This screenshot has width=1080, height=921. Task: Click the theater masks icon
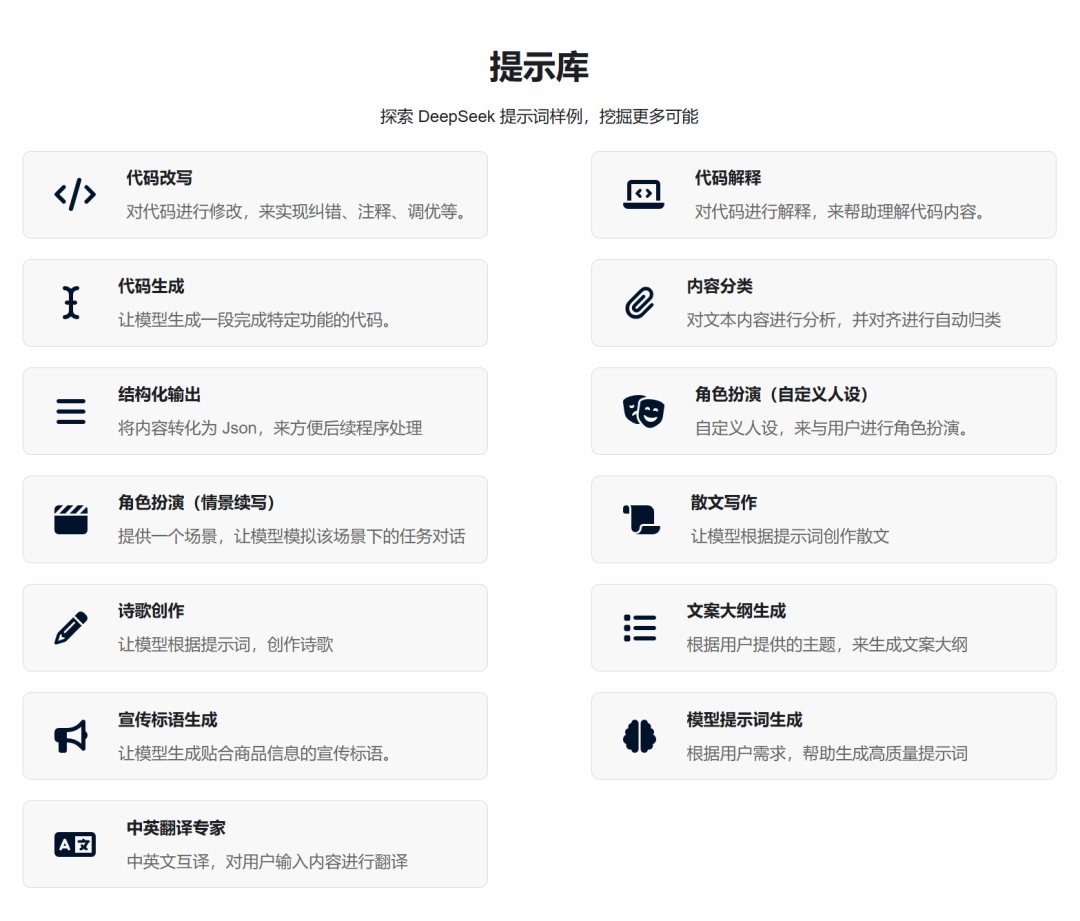click(x=643, y=411)
